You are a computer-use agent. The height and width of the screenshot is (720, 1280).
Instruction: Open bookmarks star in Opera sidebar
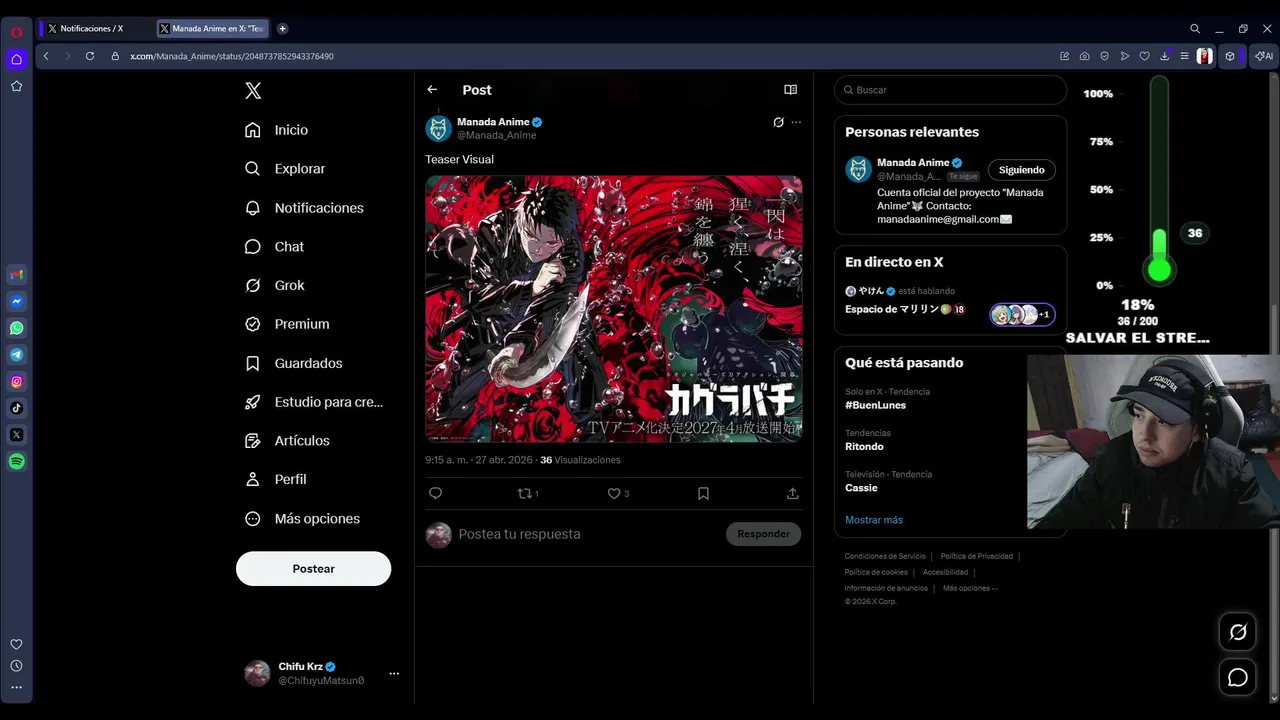[17, 86]
